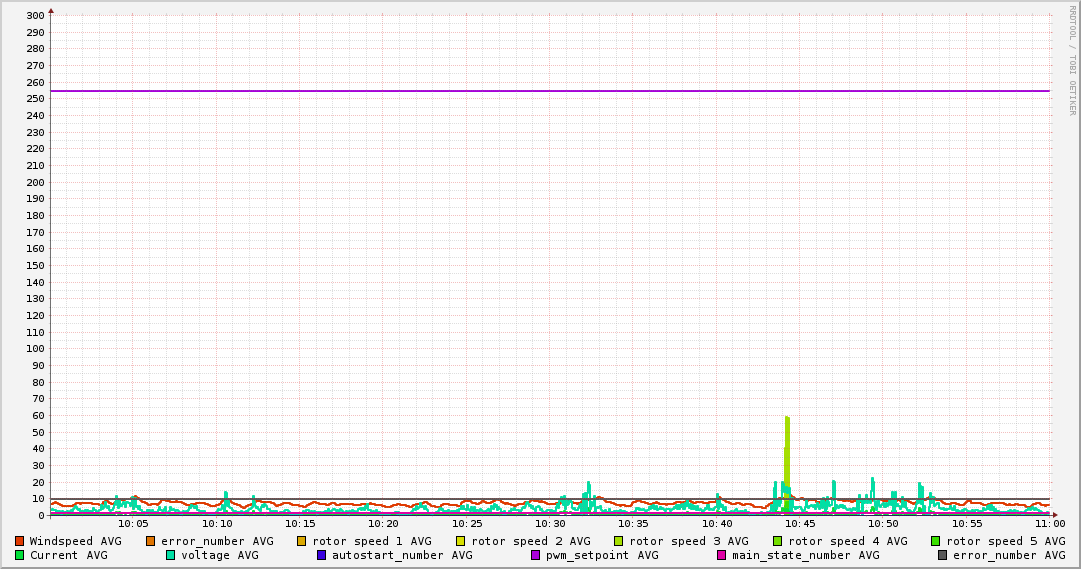This screenshot has width=1081, height=569.
Task: Click the rotor speed 5 AVG legend swatch
Action: [x=936, y=541]
